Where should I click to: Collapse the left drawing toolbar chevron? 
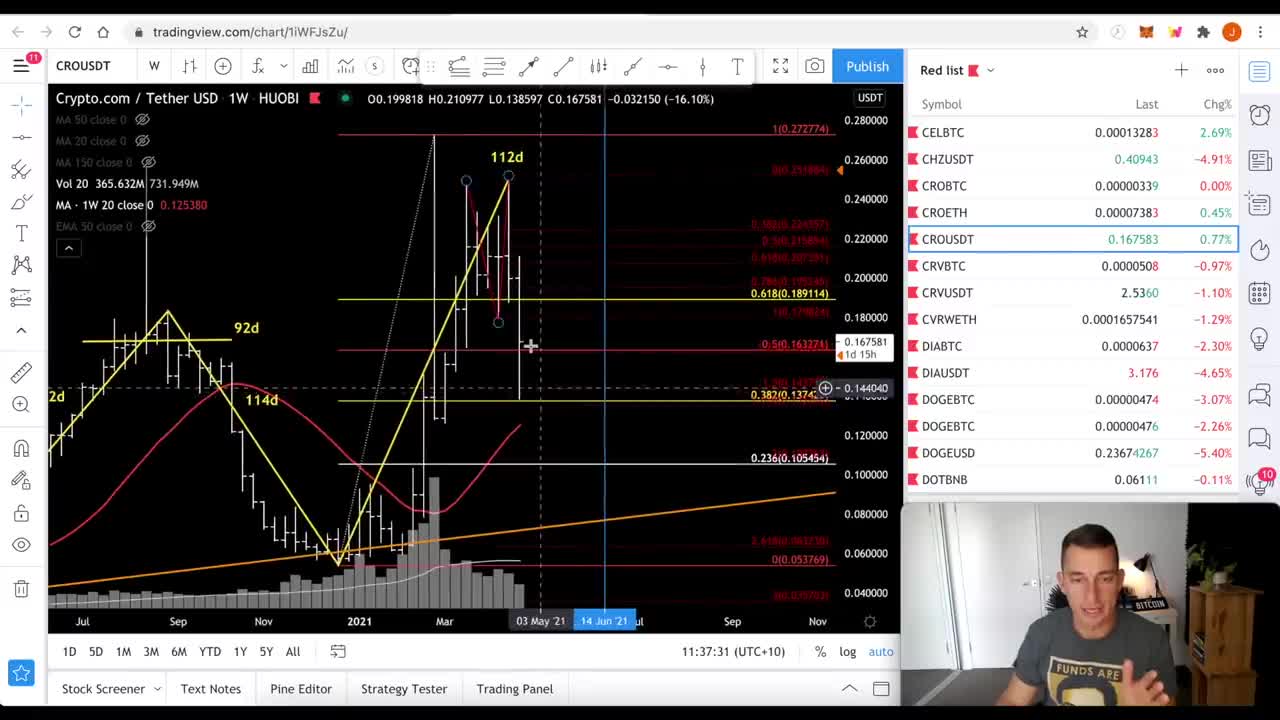[21, 330]
